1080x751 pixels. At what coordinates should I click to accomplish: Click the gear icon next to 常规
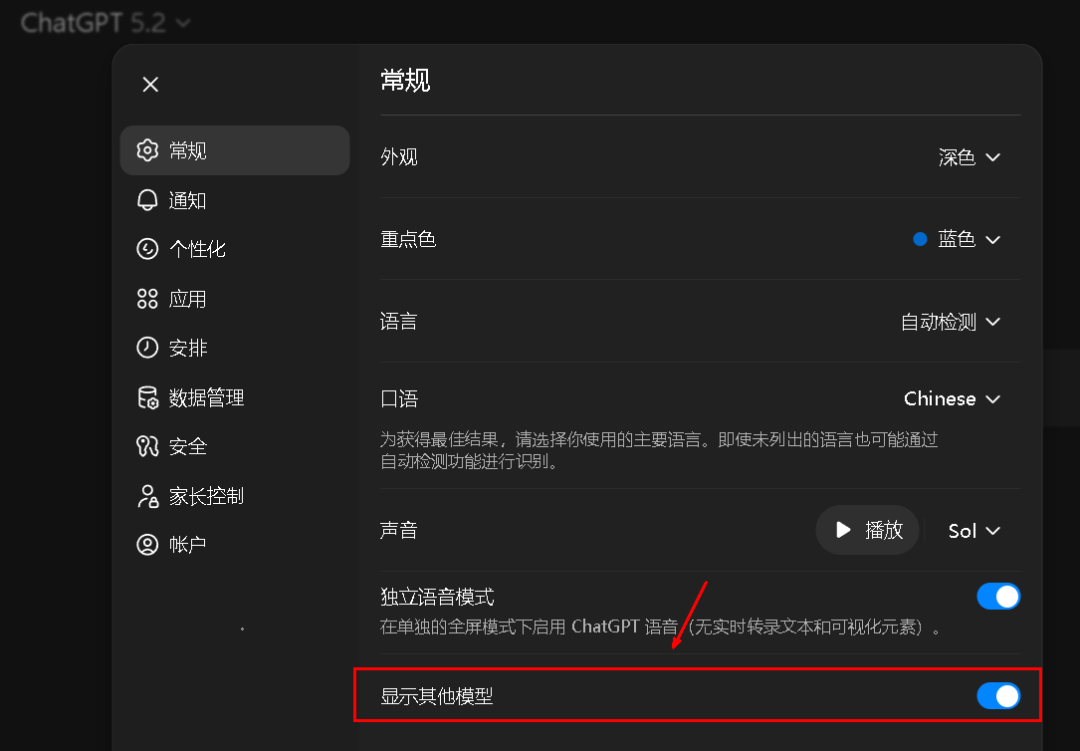coord(147,150)
